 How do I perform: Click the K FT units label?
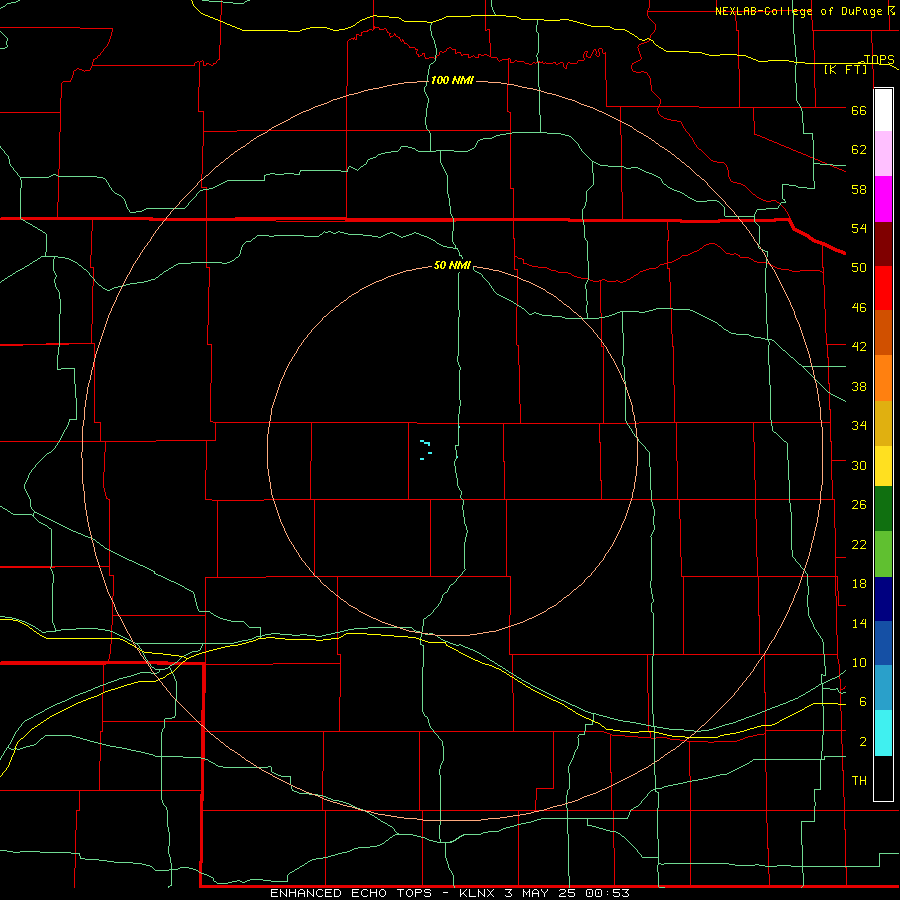846,69
